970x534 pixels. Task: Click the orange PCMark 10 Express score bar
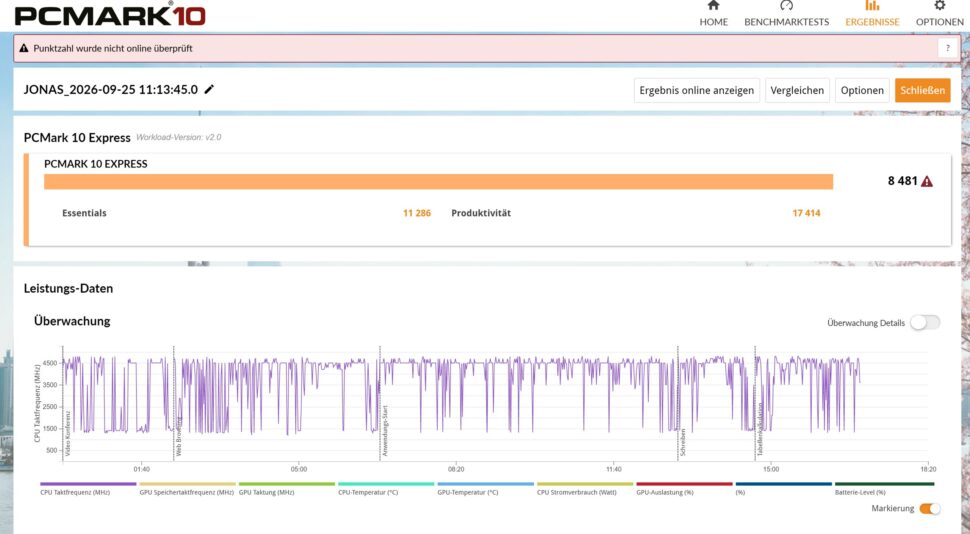439,181
